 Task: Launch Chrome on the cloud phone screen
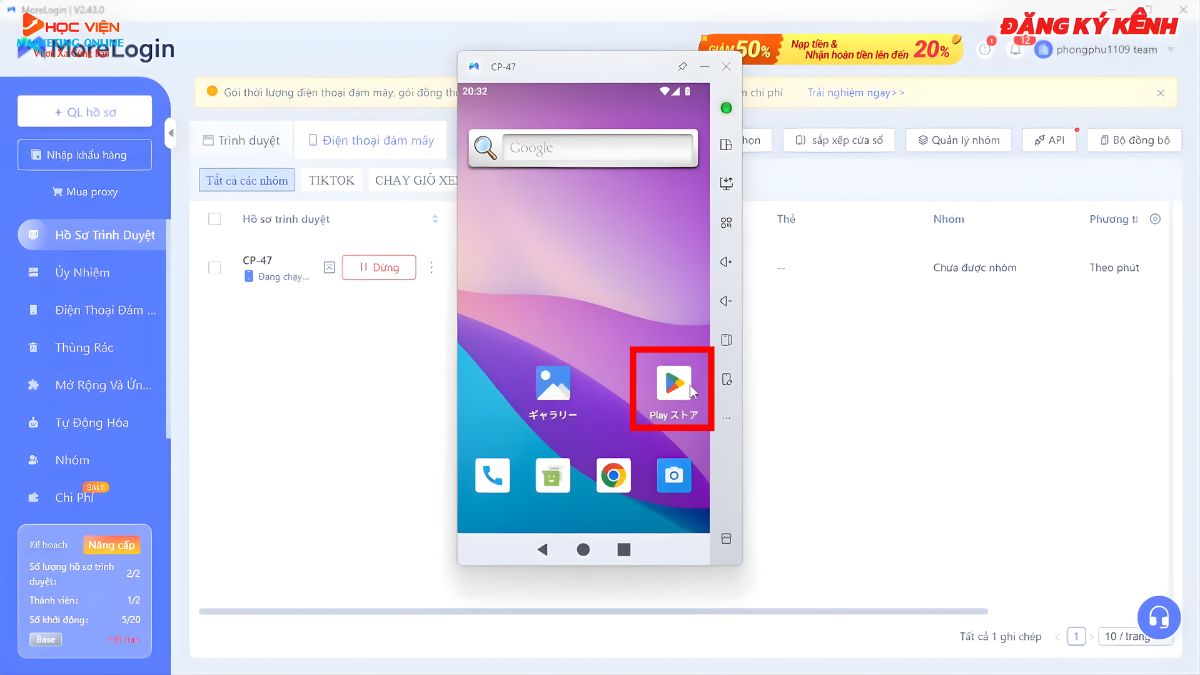coord(613,475)
